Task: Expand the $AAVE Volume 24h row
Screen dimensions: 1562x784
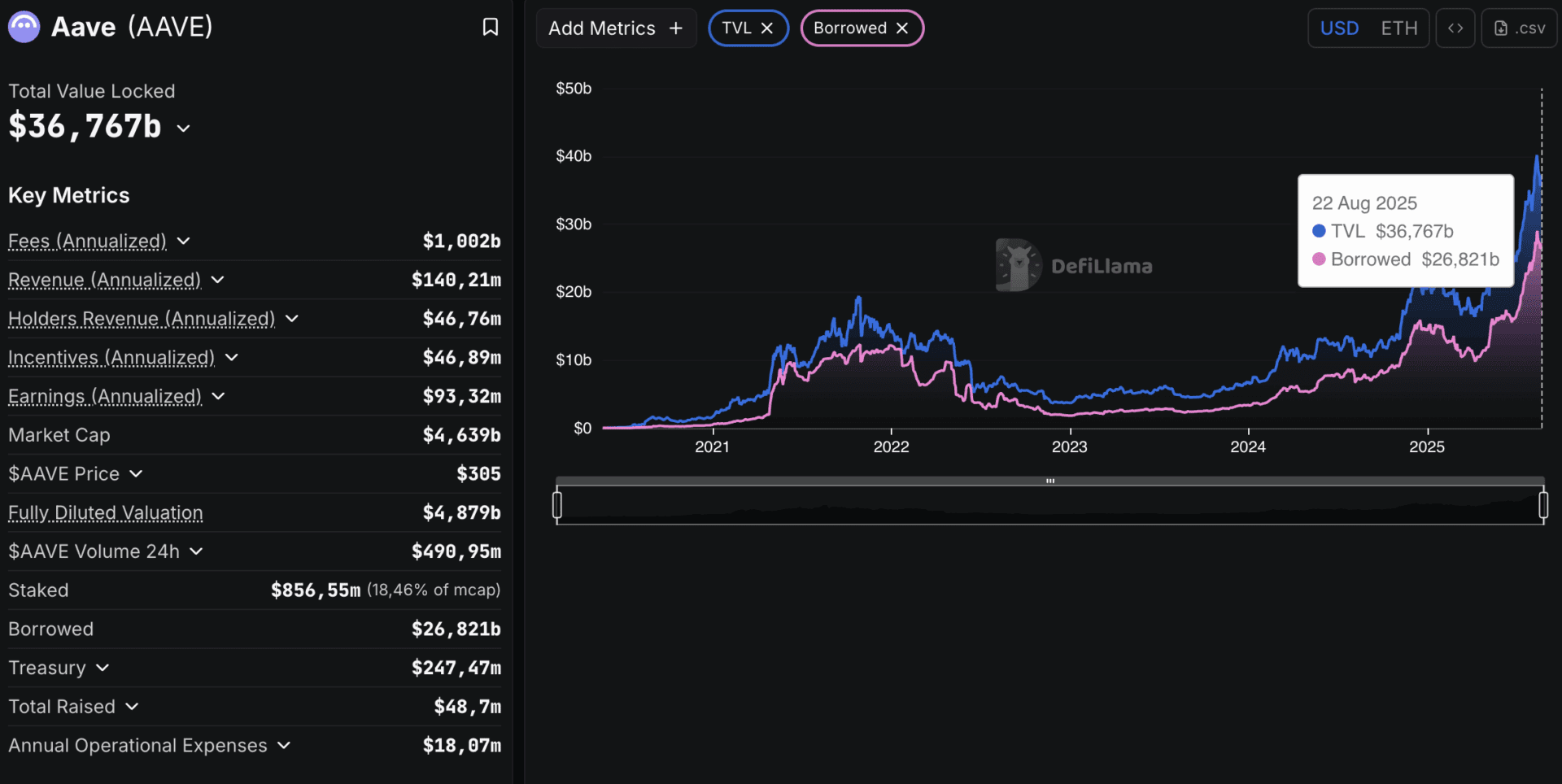Action: tap(196, 551)
